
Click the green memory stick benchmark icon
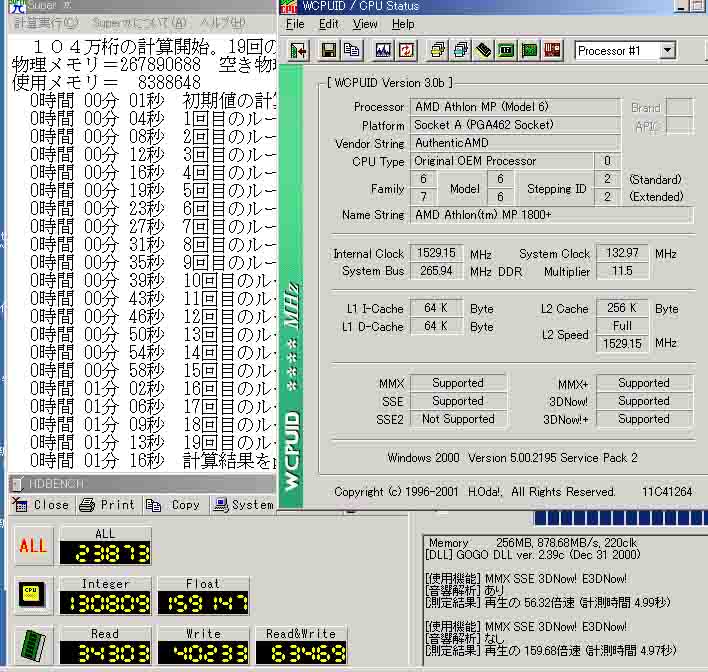click(x=33, y=645)
